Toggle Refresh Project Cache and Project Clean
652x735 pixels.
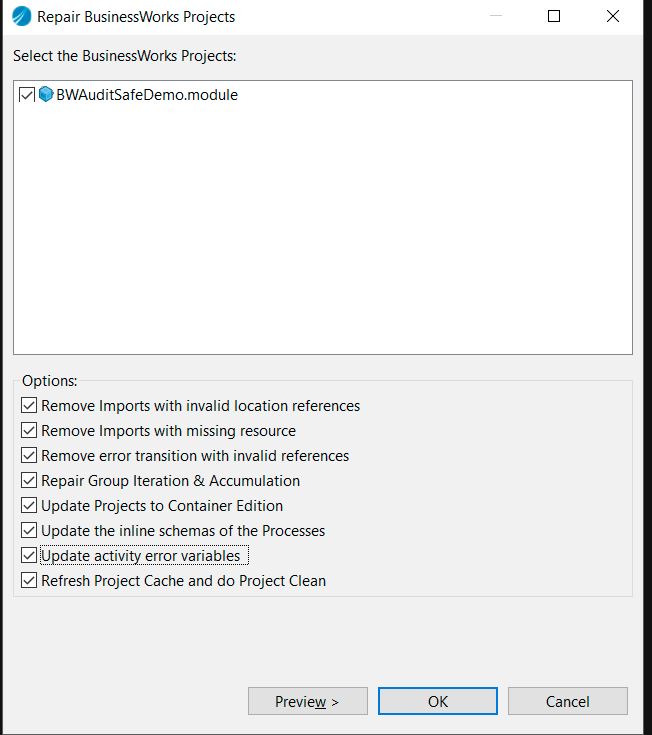click(x=28, y=581)
